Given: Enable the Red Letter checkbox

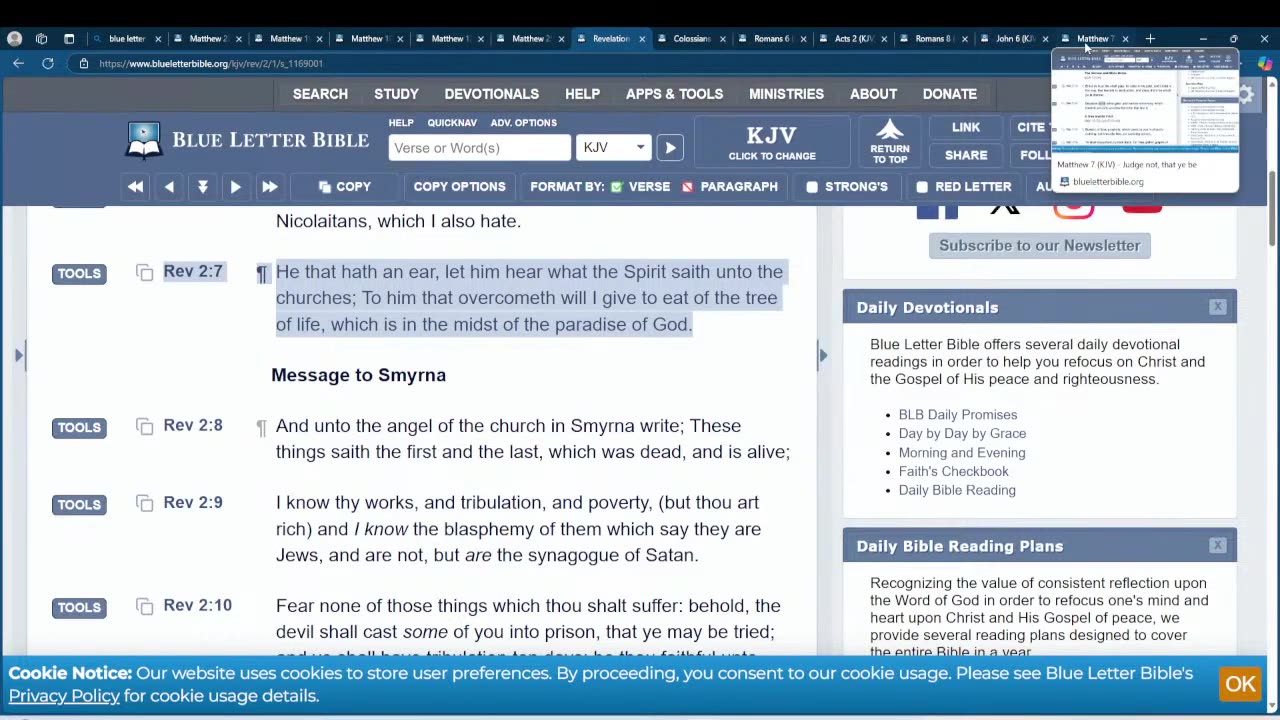Looking at the screenshot, I should click(922, 187).
